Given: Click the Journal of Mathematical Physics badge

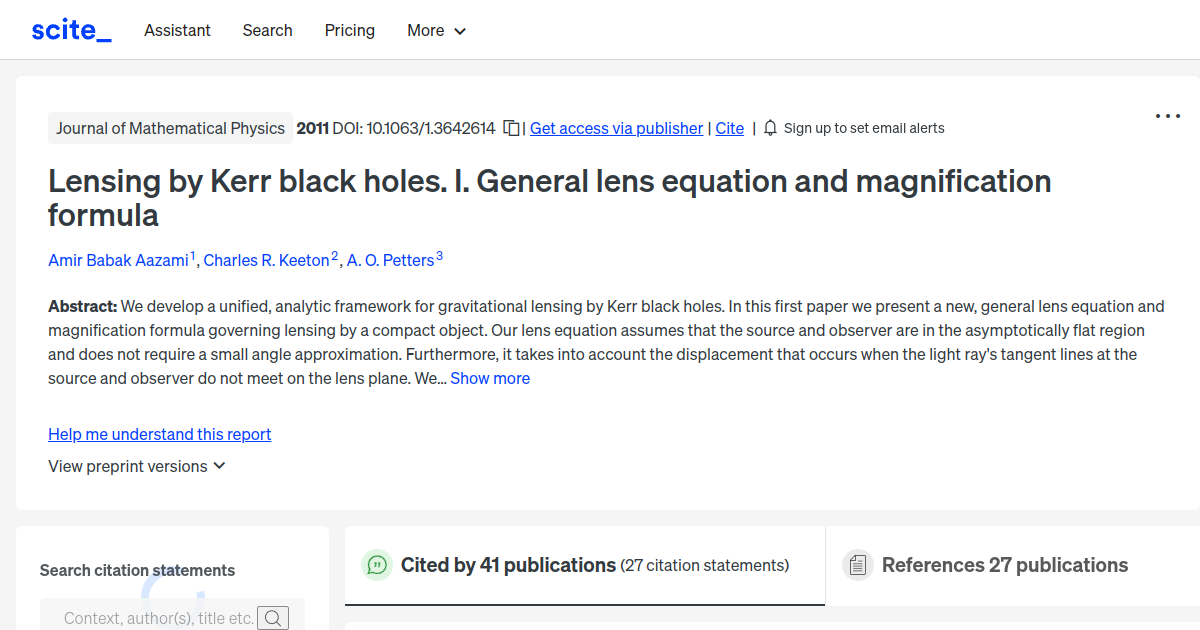Looking at the screenshot, I should [x=170, y=128].
